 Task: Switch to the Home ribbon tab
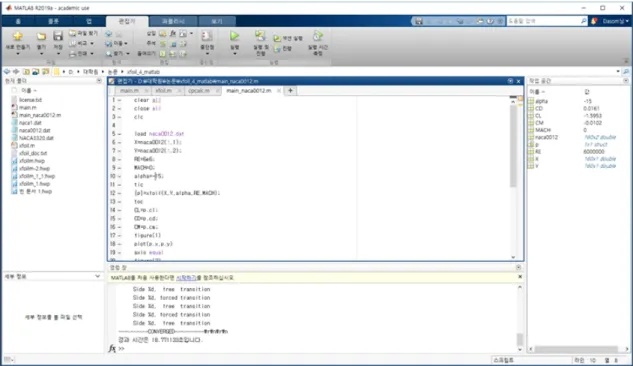[18, 21]
